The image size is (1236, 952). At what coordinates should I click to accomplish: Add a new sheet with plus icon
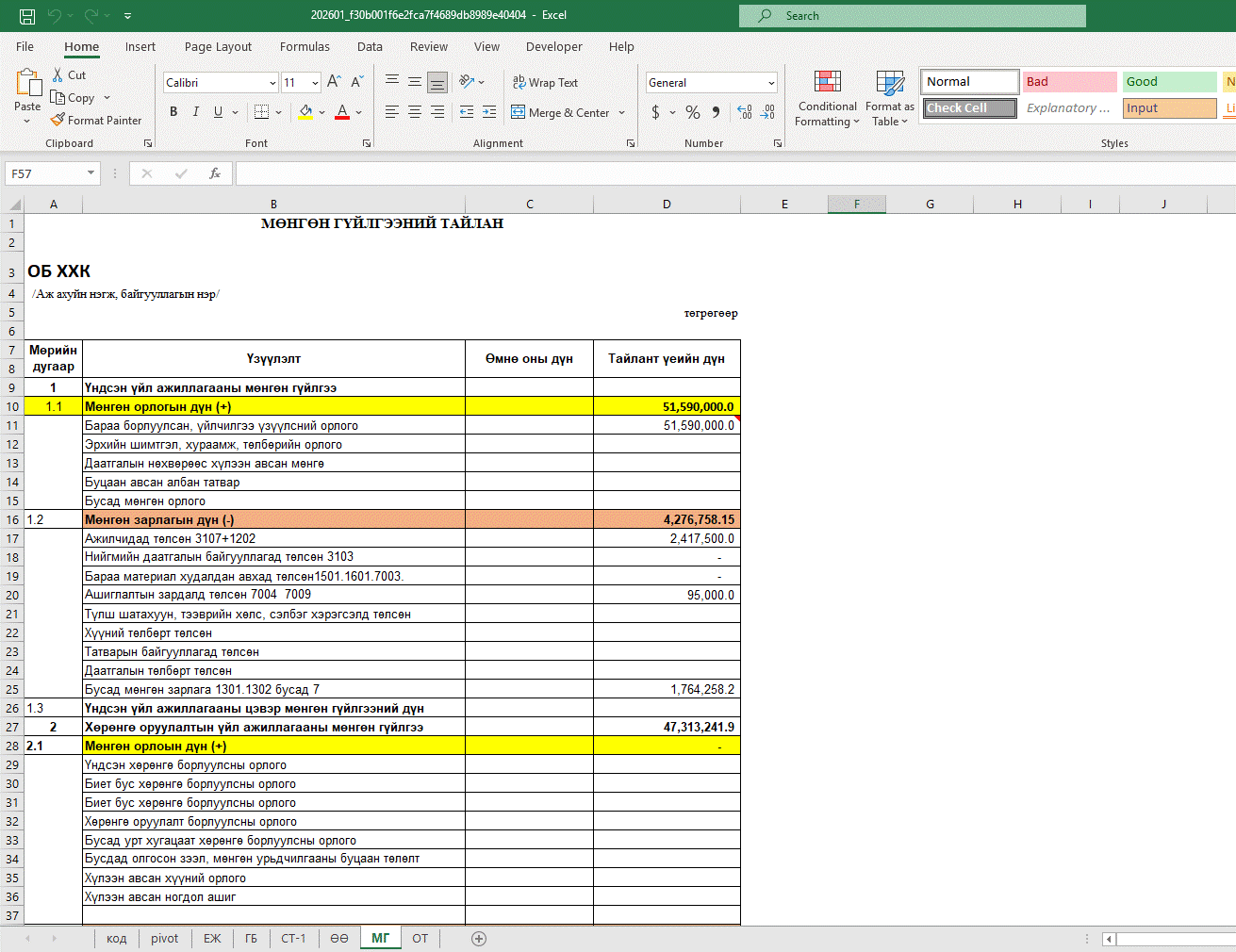coord(479,938)
